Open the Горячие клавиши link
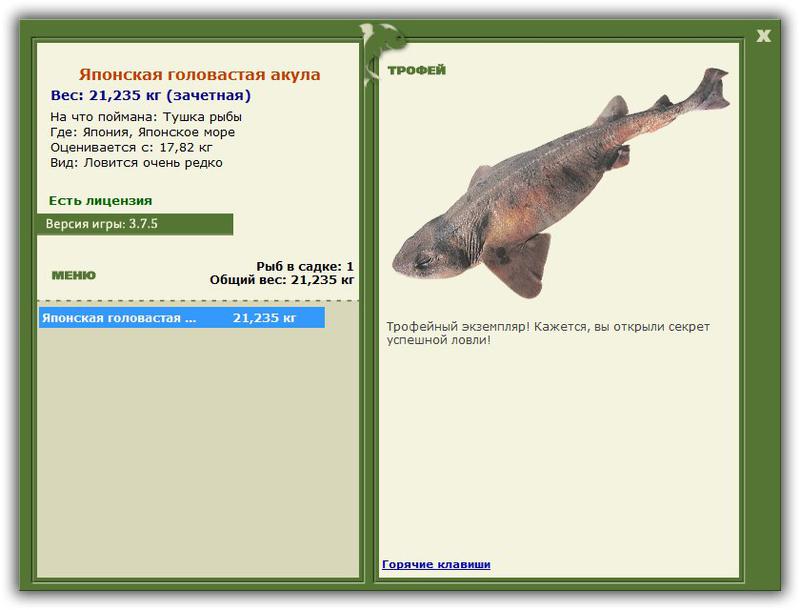 (436, 564)
